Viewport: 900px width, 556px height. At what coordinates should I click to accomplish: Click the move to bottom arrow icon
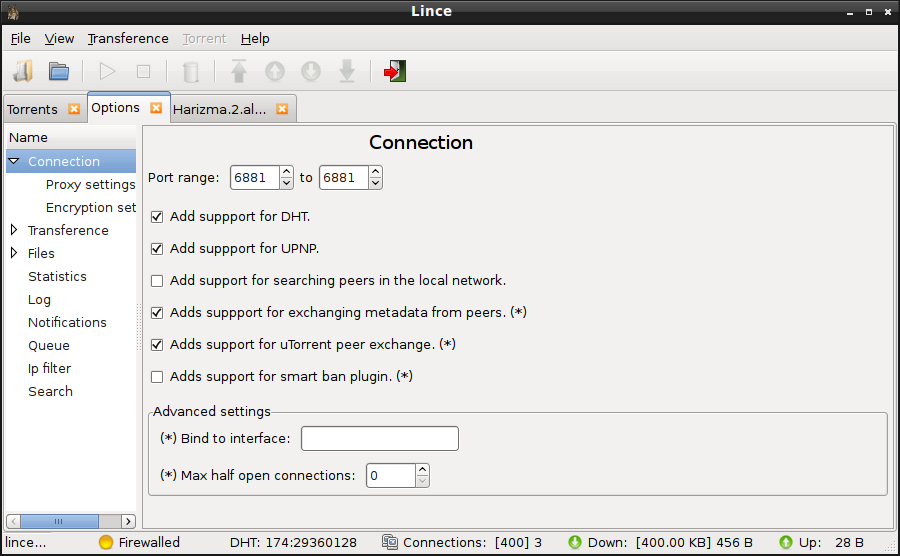[347, 72]
